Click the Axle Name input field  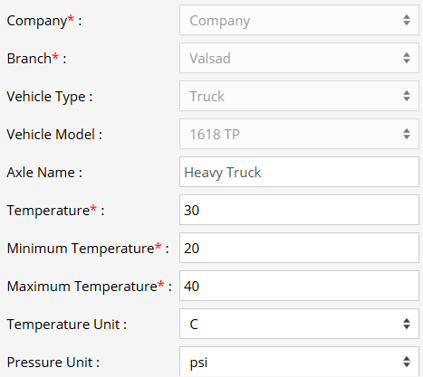299,172
